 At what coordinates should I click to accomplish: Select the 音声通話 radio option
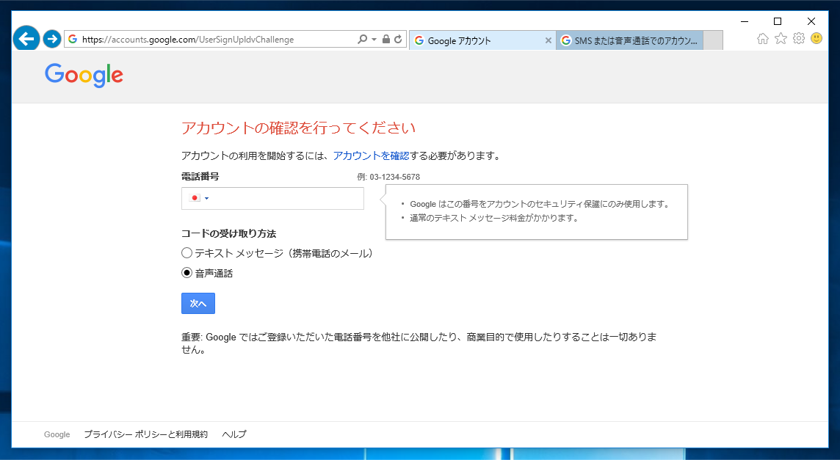[x=186, y=273]
